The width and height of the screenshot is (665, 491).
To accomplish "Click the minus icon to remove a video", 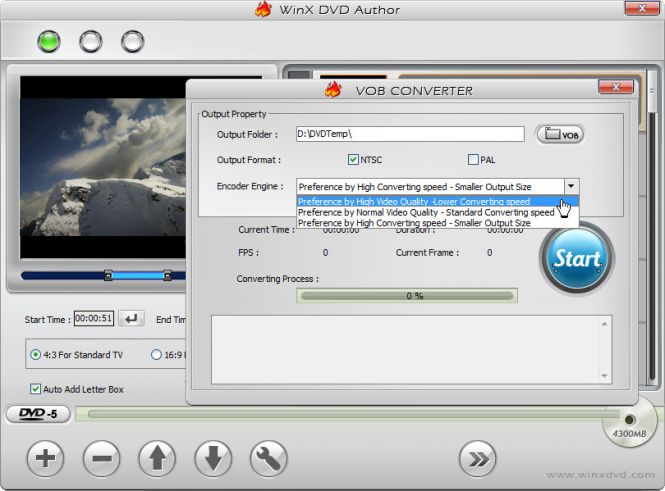I will tap(102, 459).
